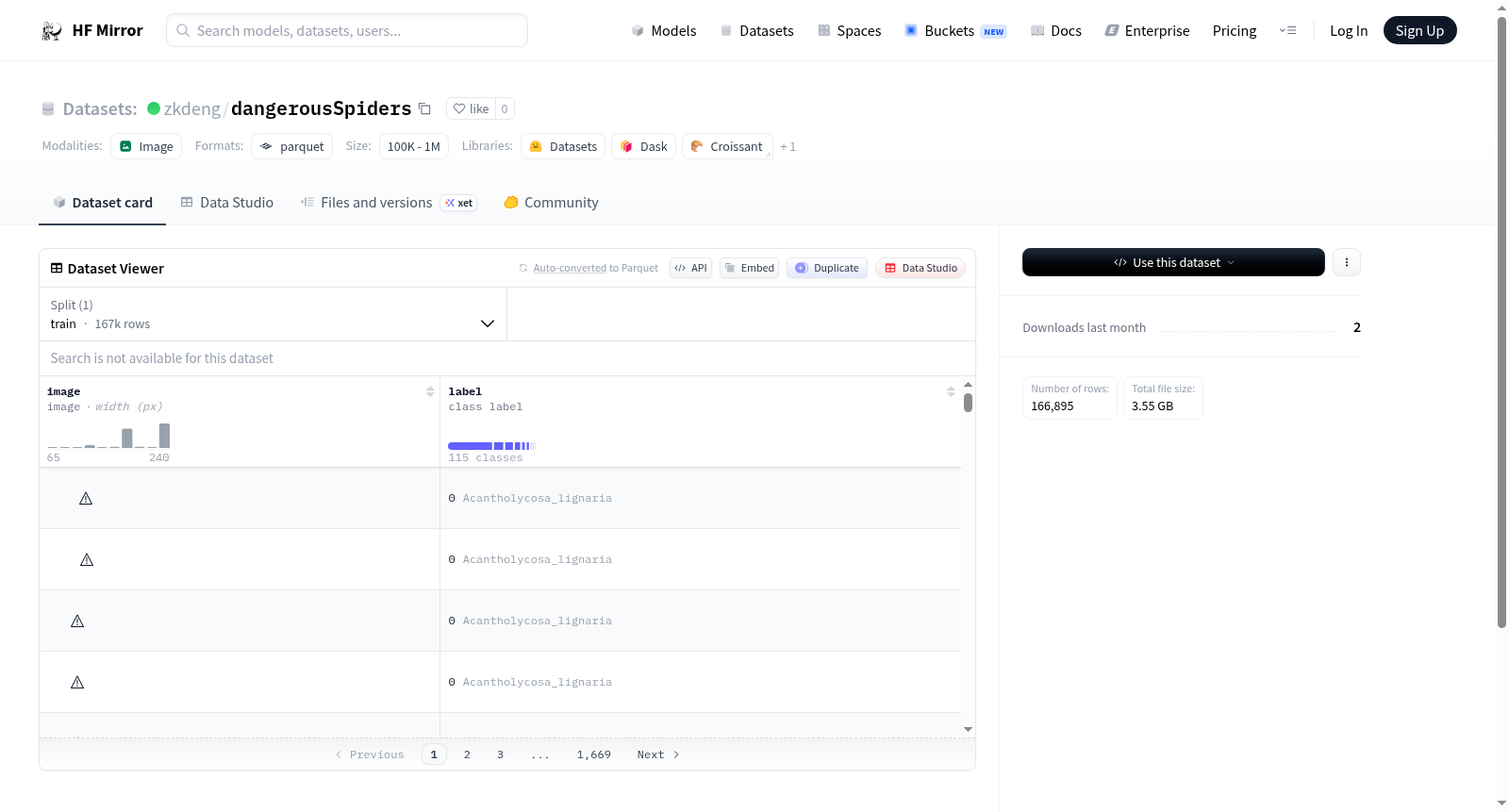The width and height of the screenshot is (1509, 812).
Task: Open the Embed button
Action: click(x=750, y=268)
